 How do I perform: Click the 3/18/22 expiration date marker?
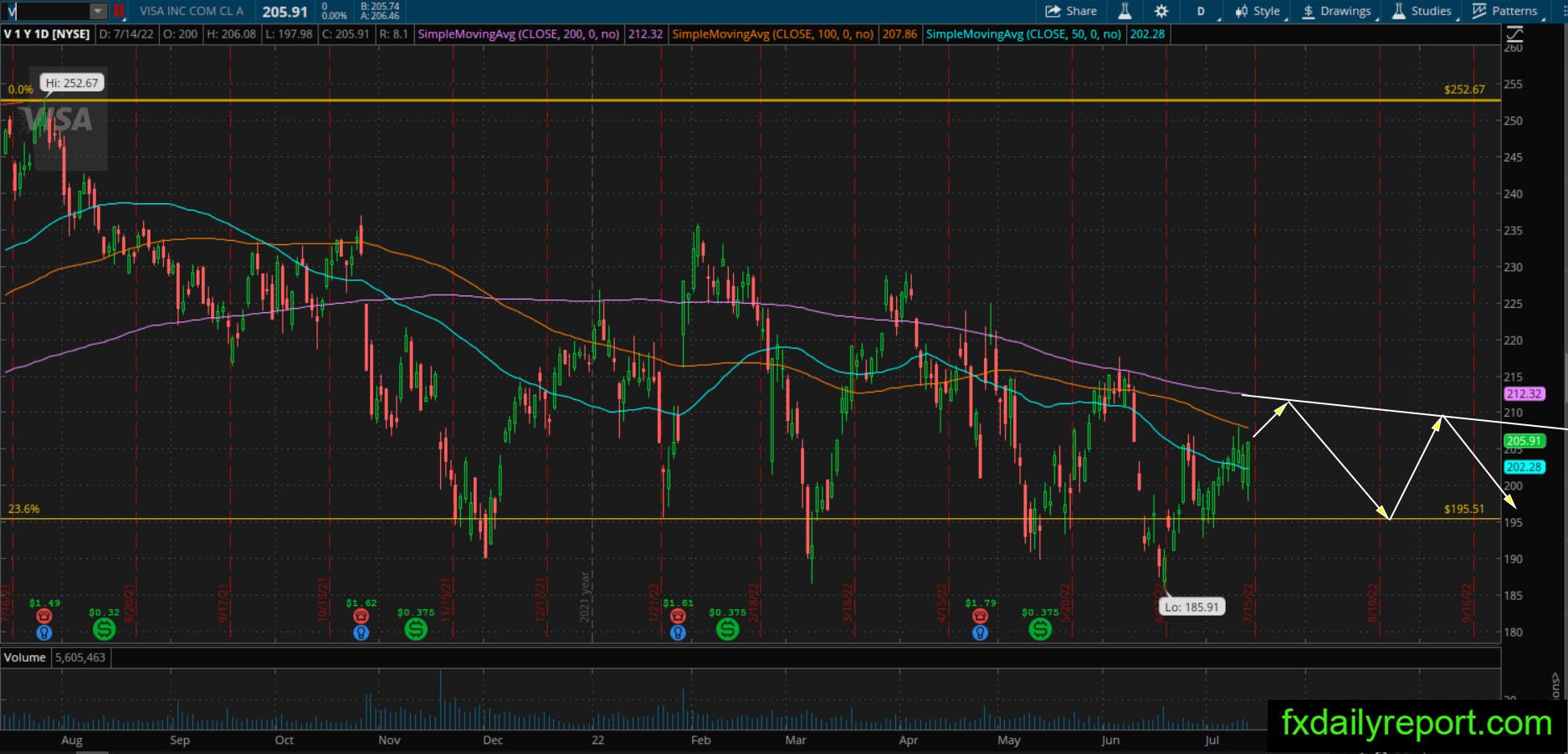(848, 602)
